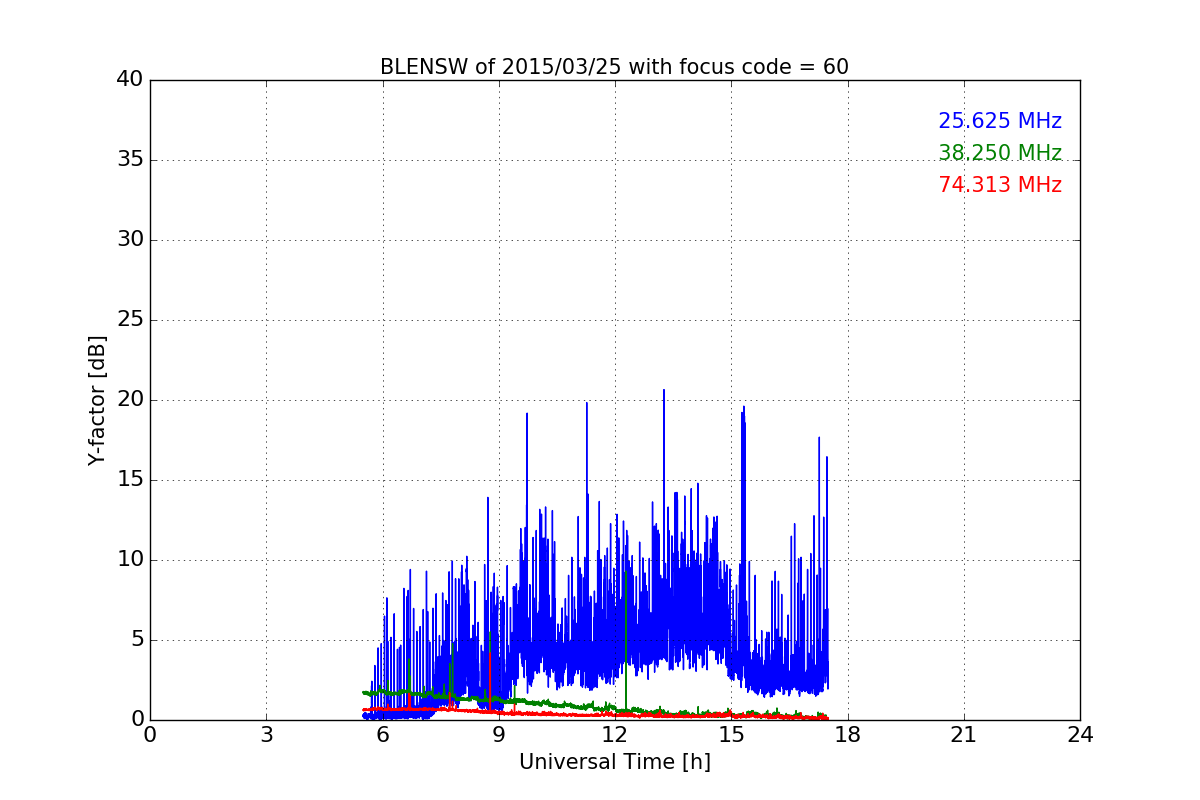Click the plot title mentioning BLENSW
The height and width of the screenshot is (800, 1200).
point(614,67)
